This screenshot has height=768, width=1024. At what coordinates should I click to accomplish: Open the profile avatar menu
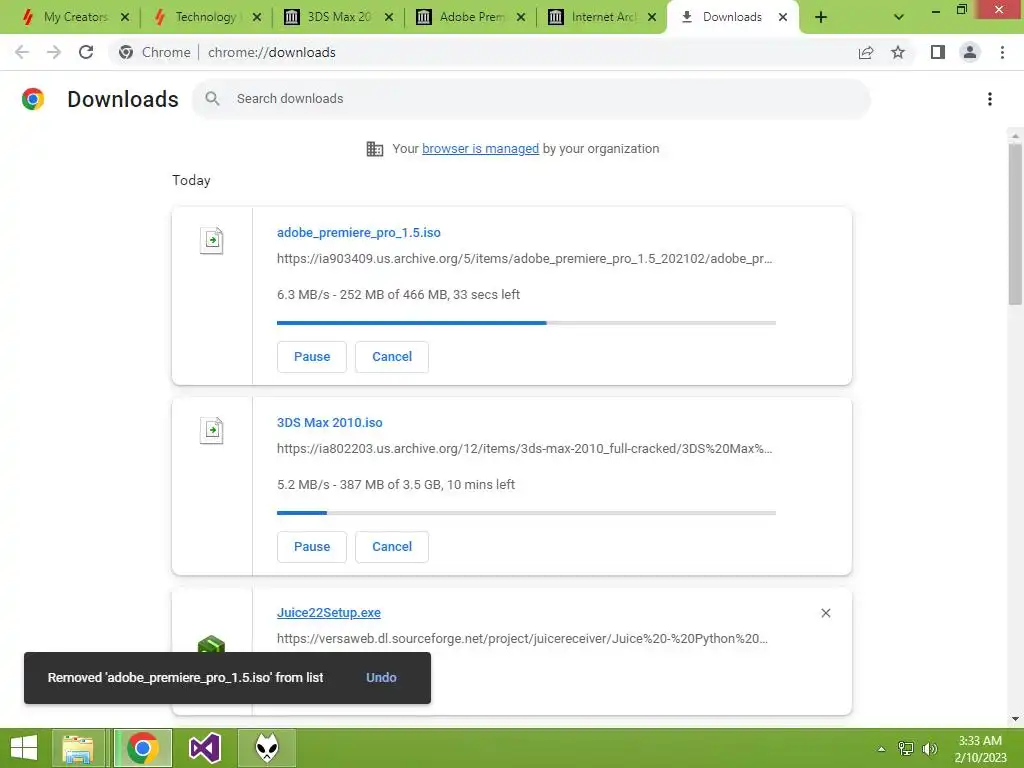(970, 52)
